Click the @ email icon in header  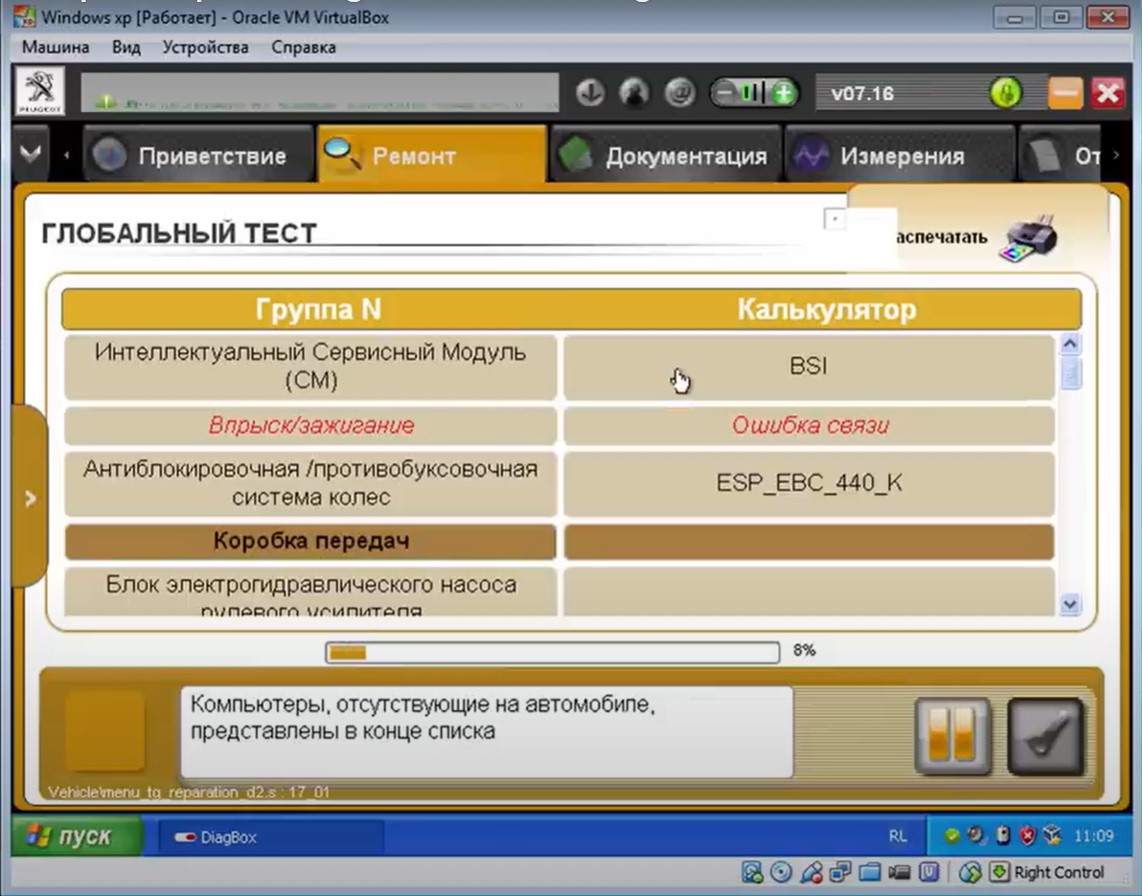679,93
